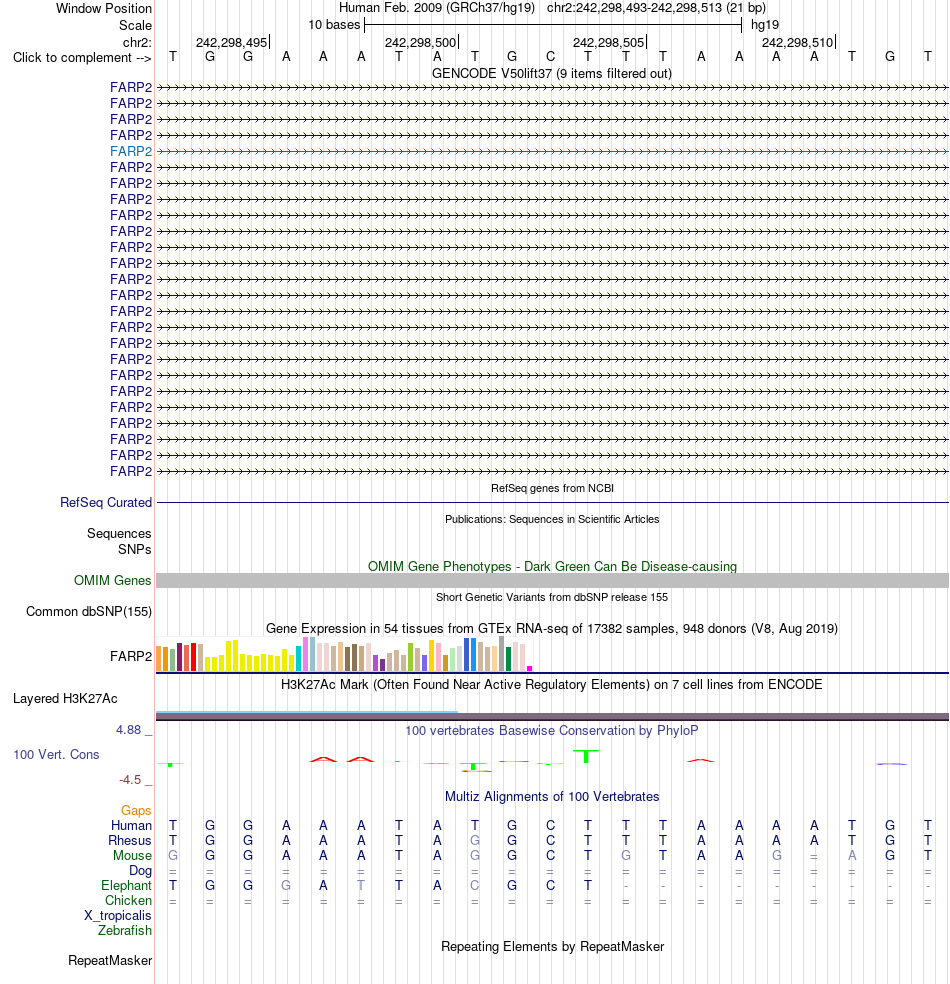This screenshot has height=984, width=950.
Task: Open '100 vertebrates Basewise Conservation by PhyloP' title
Action: point(552,731)
